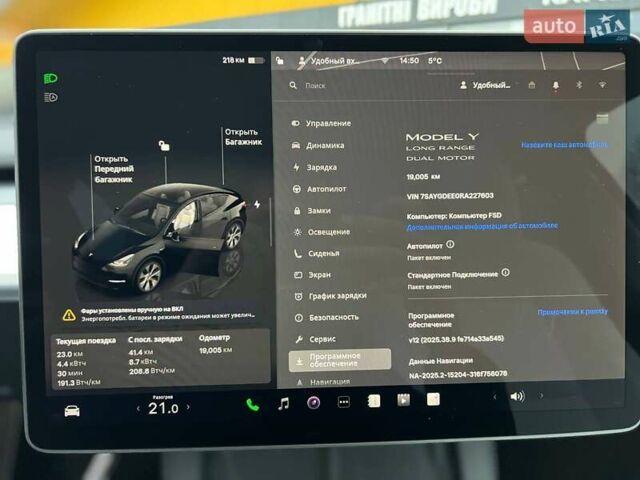Open the Зарядка menu
Viewport: 640px width, 480px height.
(x=315, y=167)
